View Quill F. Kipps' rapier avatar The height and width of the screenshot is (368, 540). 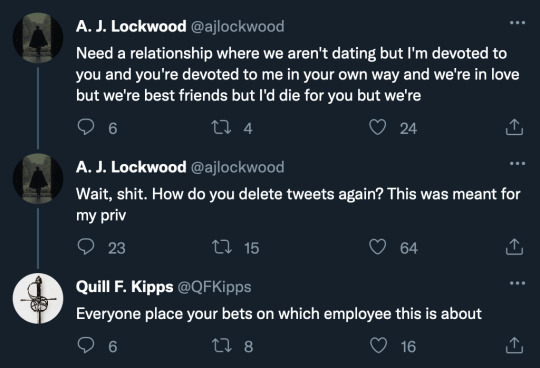[x=38, y=298]
